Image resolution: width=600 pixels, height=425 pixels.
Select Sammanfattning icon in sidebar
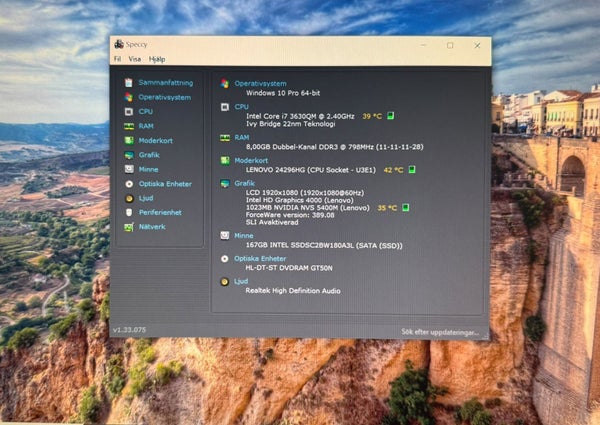coord(129,83)
